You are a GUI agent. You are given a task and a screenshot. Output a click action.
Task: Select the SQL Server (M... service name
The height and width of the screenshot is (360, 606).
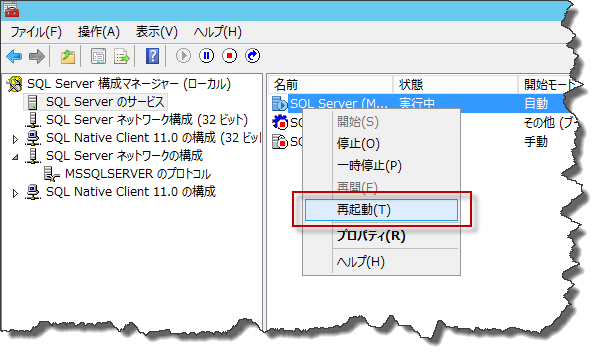339,103
